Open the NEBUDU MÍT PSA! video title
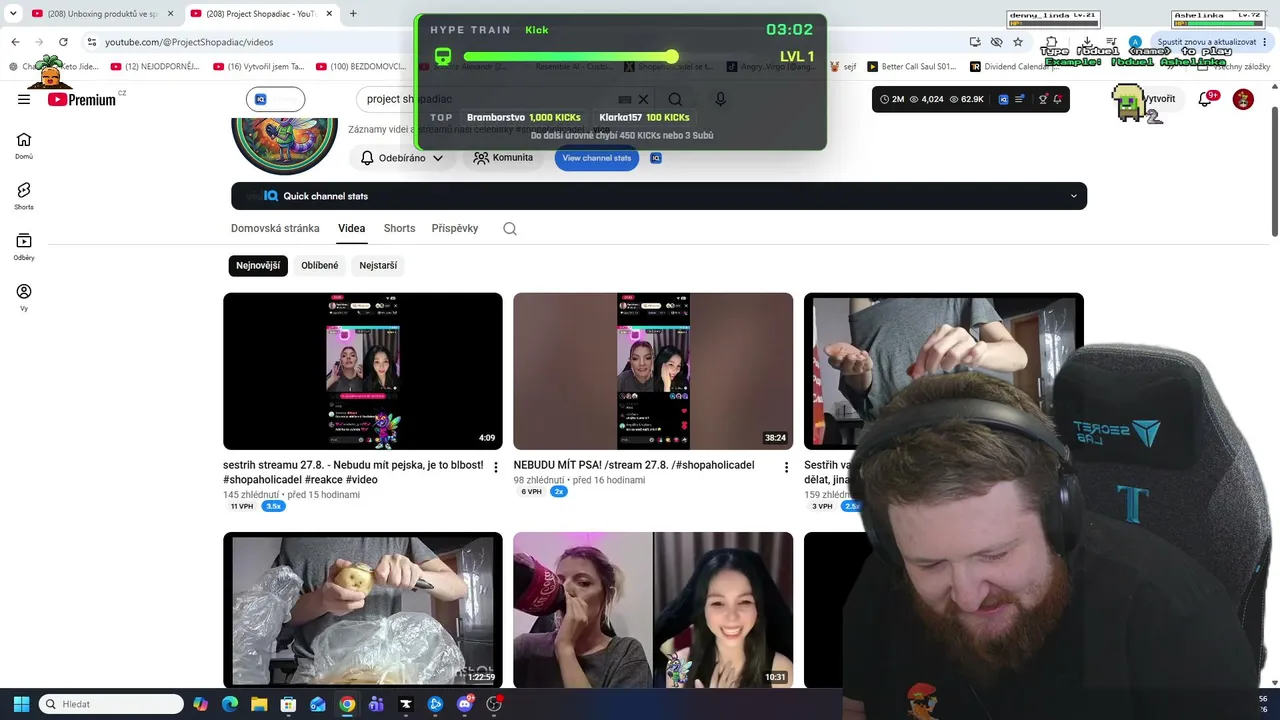This screenshot has height=720, width=1280. click(634, 465)
